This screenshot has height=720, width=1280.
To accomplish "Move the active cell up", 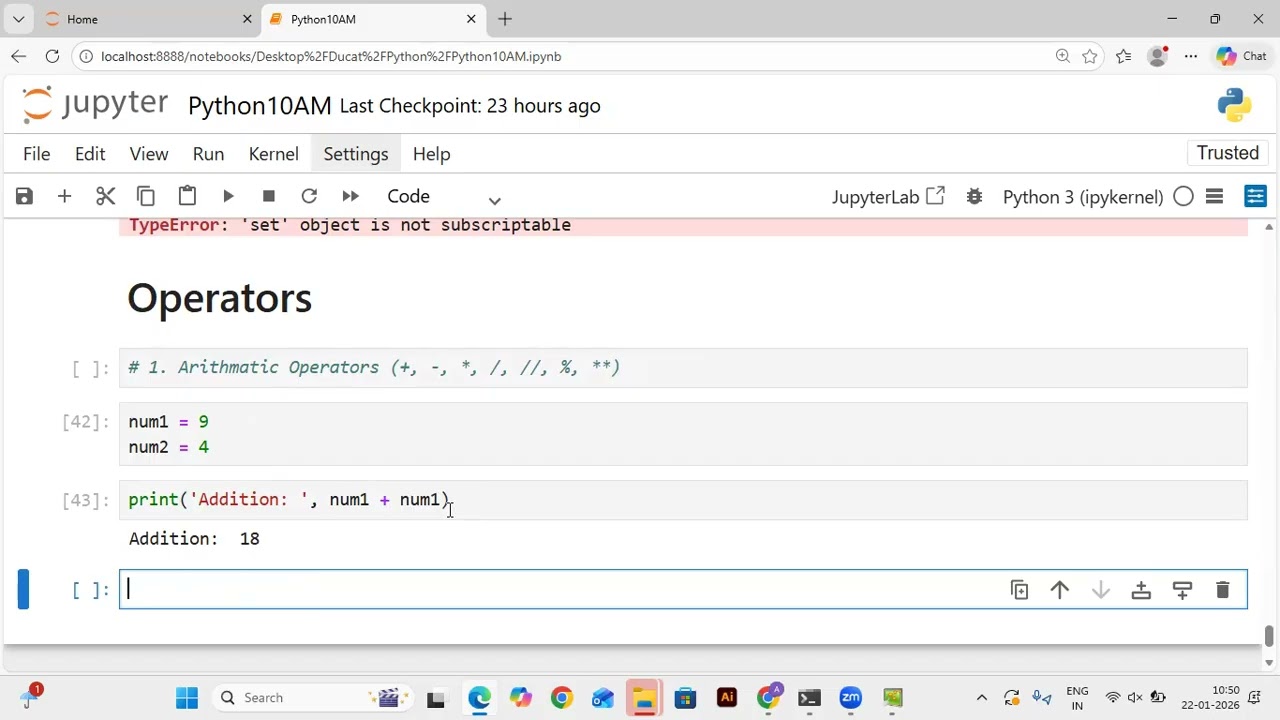I will [x=1060, y=590].
